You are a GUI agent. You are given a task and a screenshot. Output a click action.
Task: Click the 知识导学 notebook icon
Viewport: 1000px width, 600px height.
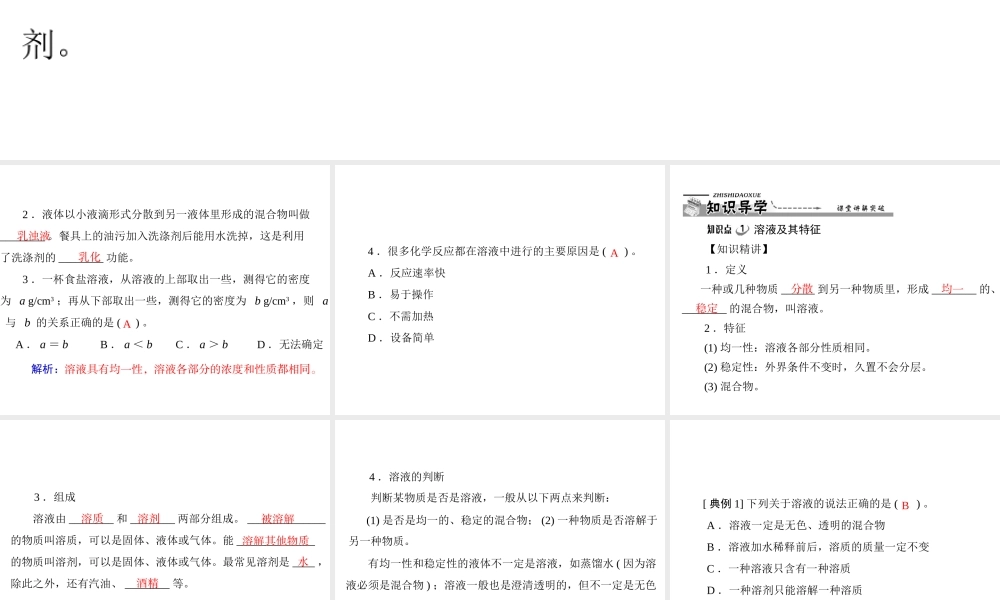pos(693,206)
